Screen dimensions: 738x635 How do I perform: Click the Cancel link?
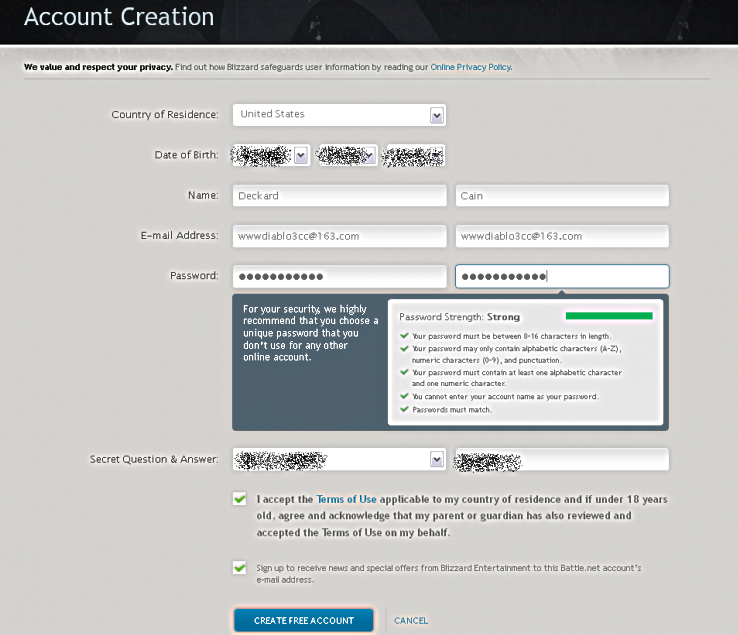coord(411,620)
